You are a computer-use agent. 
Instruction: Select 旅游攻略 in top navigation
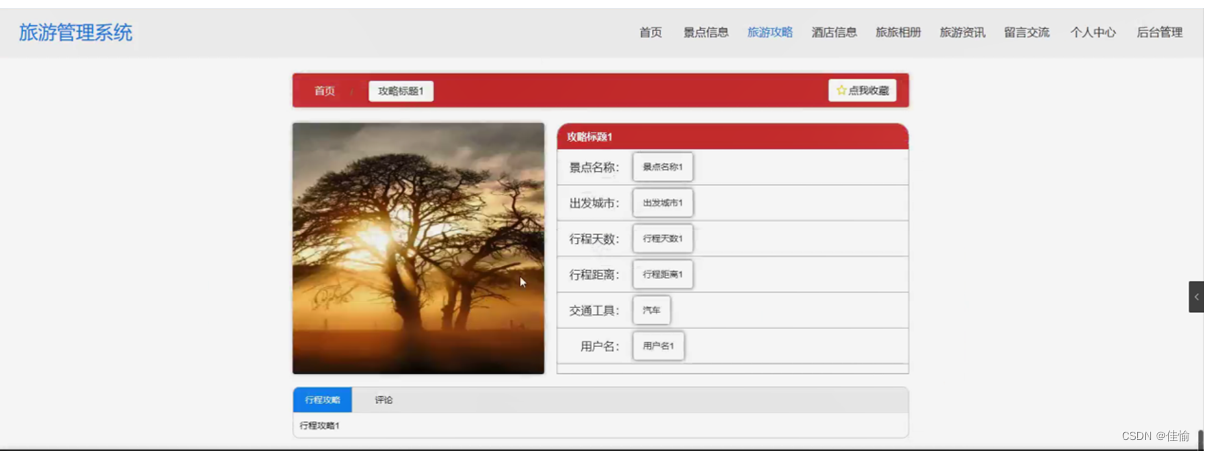770,32
